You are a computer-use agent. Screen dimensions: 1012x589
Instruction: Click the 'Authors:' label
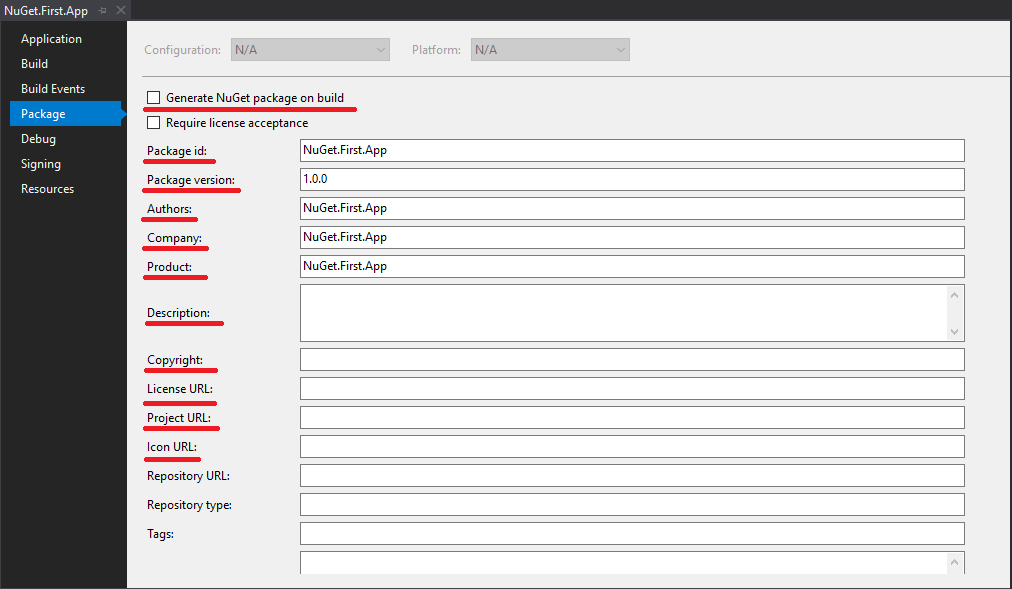click(x=169, y=209)
